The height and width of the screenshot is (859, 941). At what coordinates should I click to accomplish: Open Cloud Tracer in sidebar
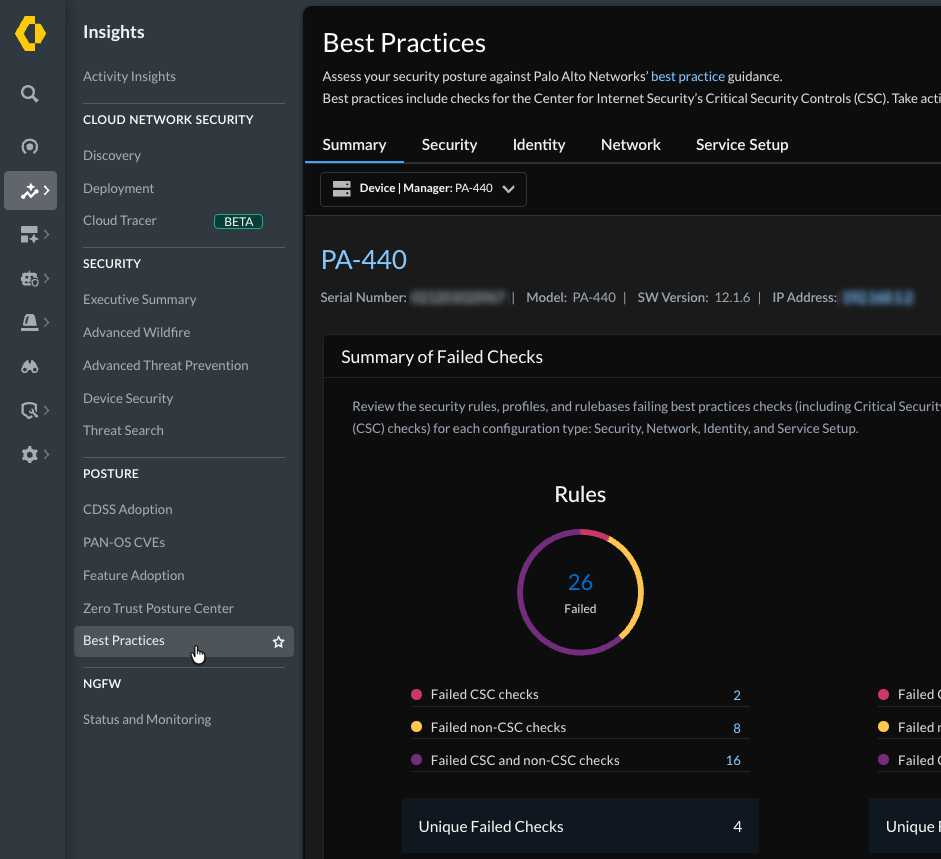(119, 220)
